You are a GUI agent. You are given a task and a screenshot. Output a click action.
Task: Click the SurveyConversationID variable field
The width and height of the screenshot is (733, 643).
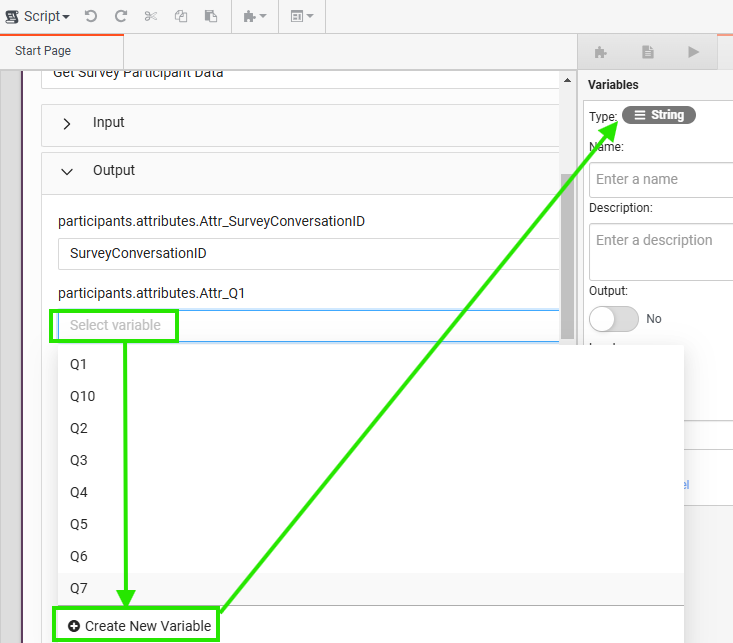click(309, 253)
